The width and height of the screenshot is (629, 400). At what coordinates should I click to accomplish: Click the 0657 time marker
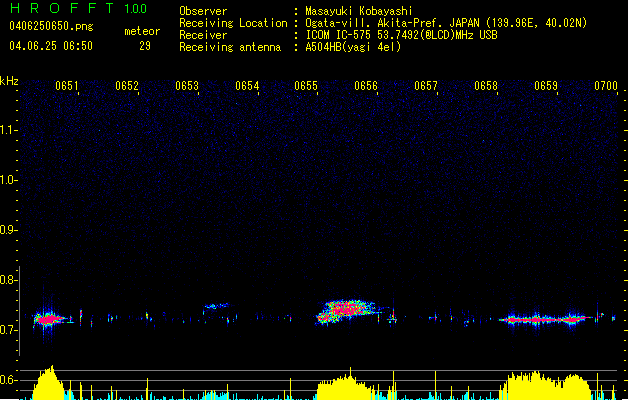426,86
